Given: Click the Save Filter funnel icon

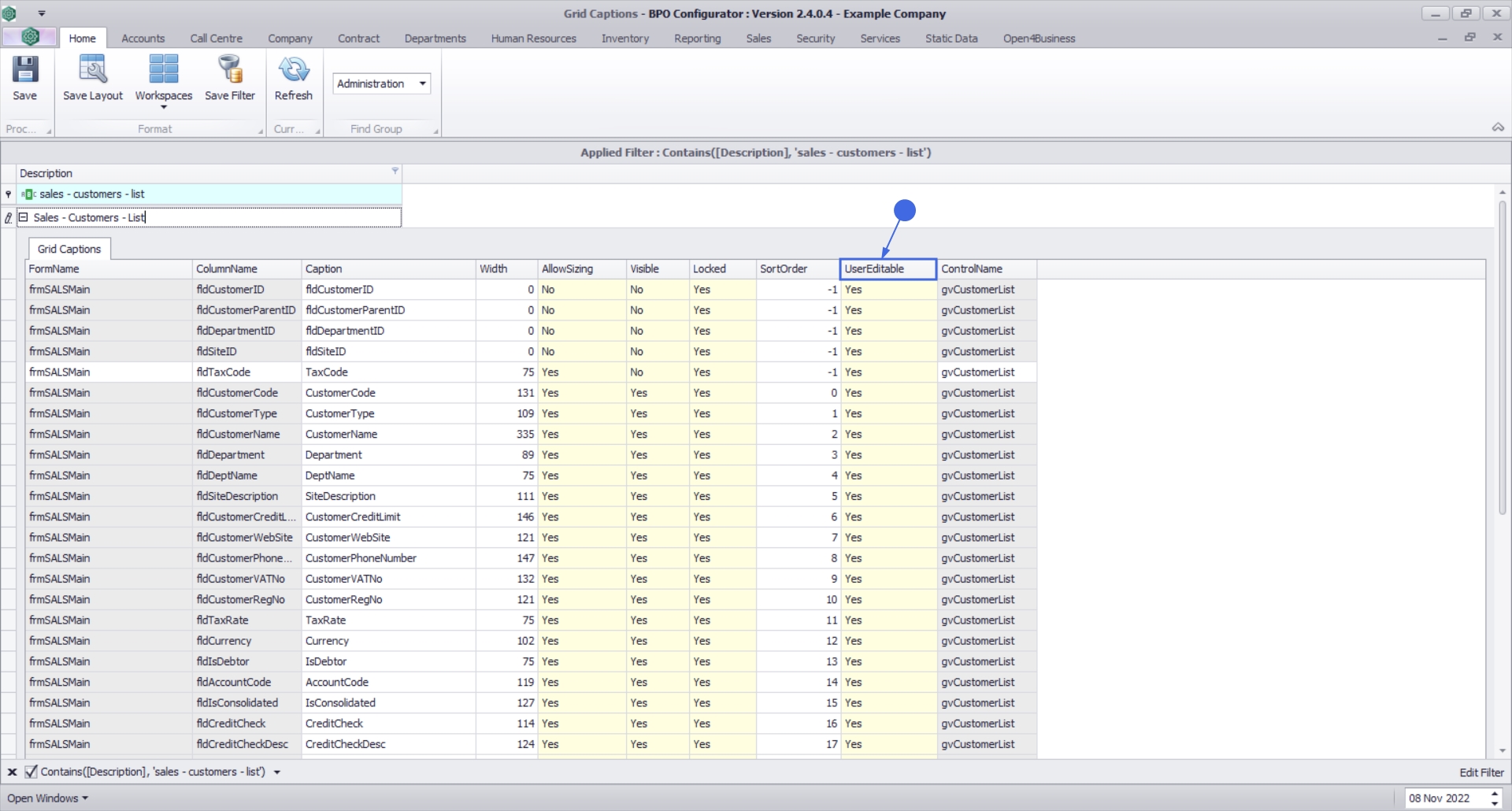Looking at the screenshot, I should (230, 70).
